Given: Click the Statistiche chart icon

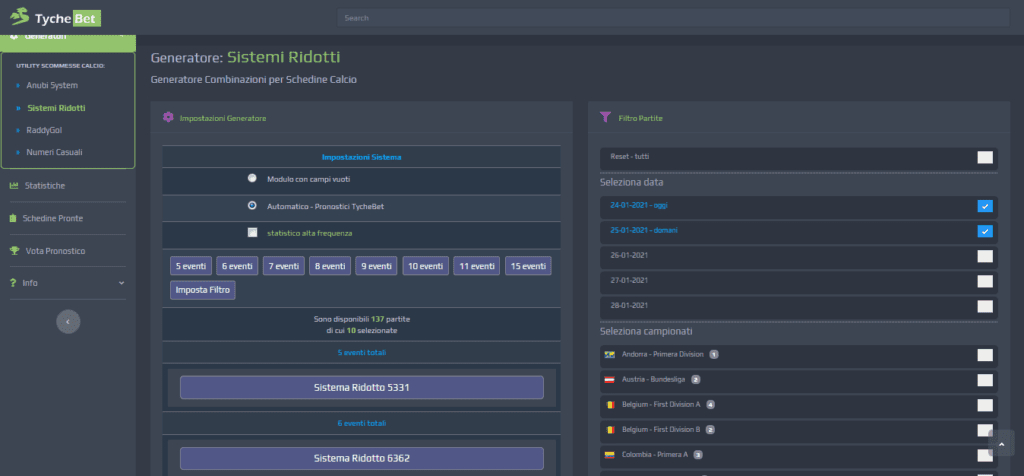Looking at the screenshot, I should coord(14,185).
